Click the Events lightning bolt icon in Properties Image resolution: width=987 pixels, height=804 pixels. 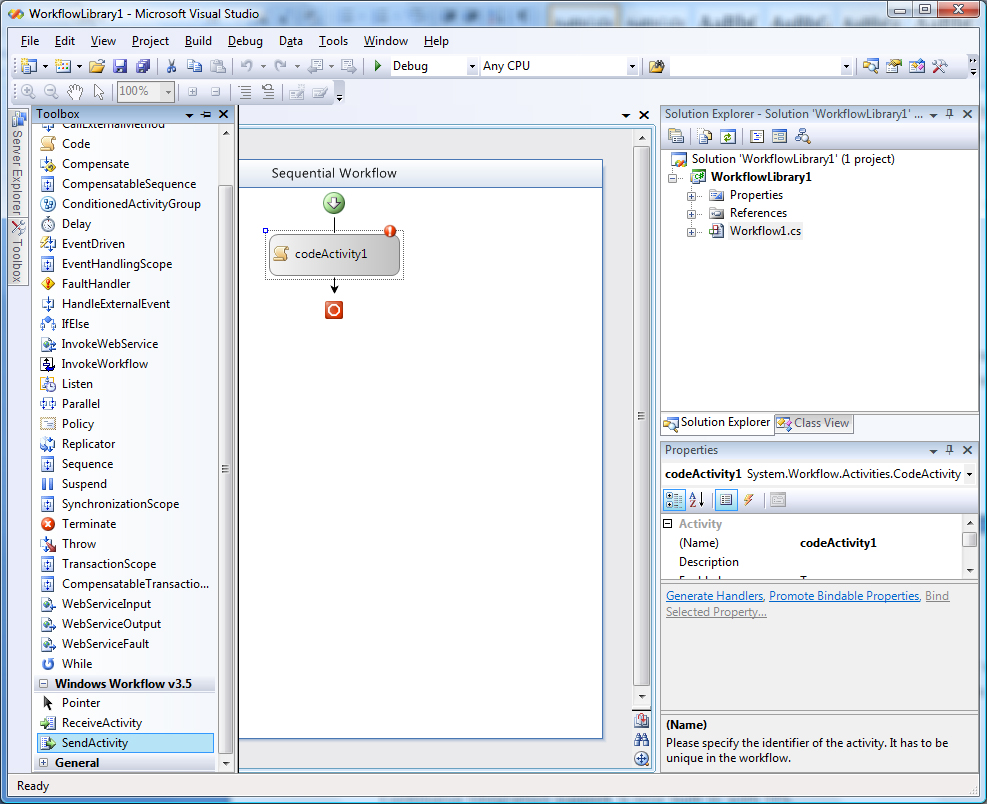[x=748, y=500]
